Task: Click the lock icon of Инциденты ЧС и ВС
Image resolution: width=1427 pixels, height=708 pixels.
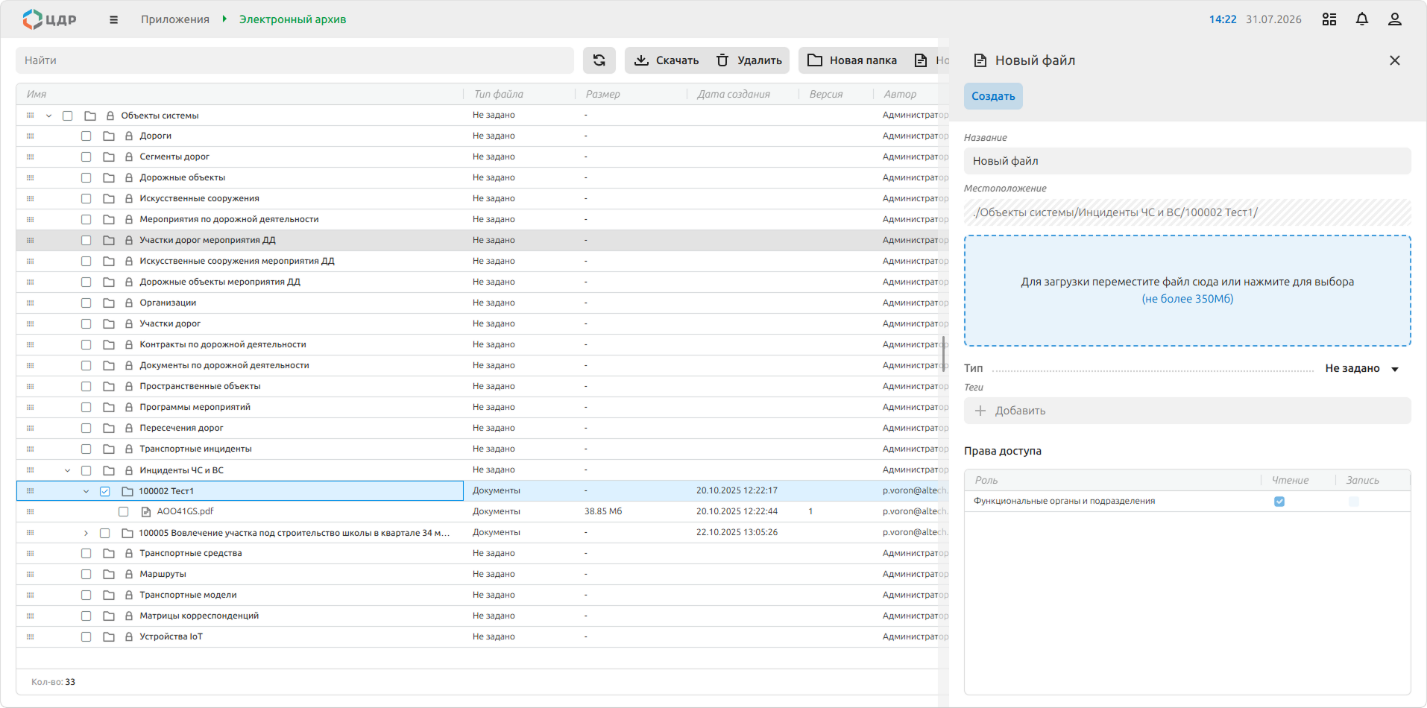Action: [x=129, y=470]
